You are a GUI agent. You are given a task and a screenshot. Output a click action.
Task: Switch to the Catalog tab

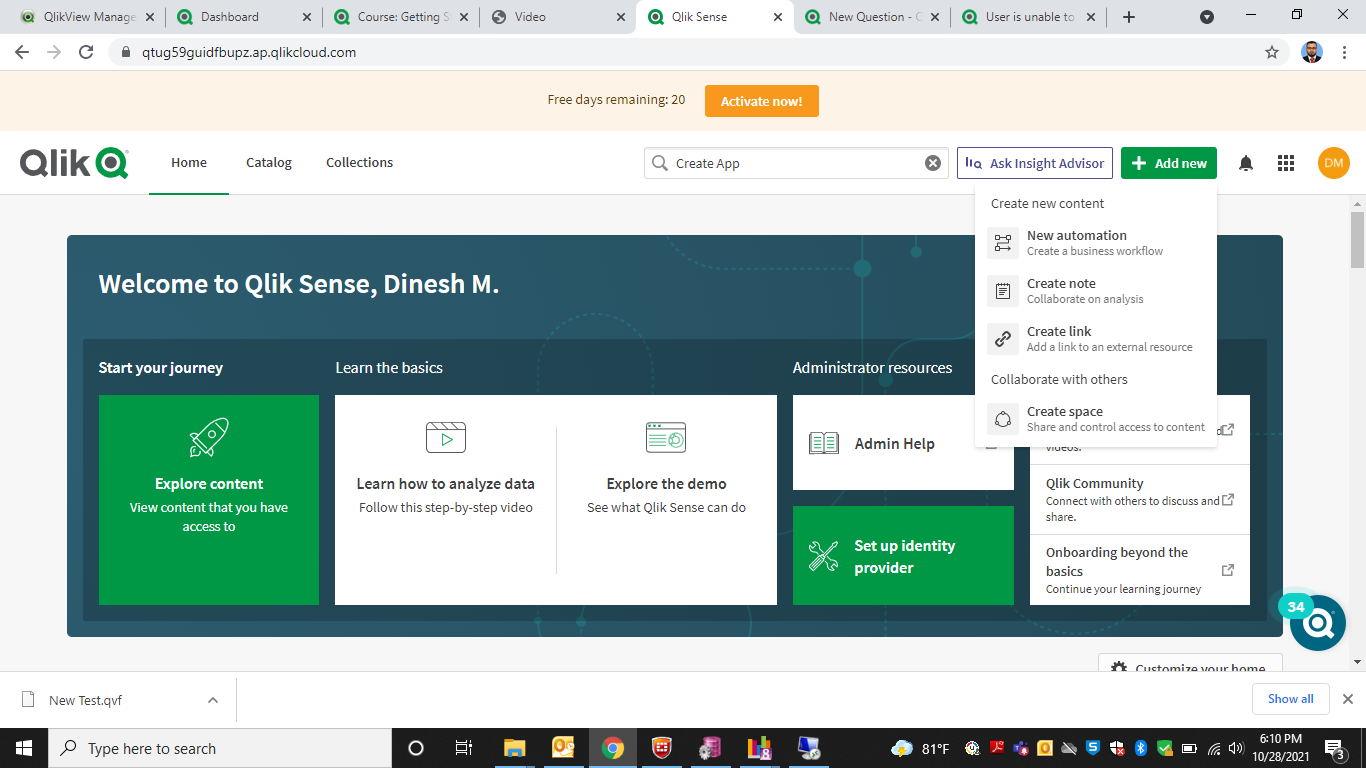click(269, 163)
